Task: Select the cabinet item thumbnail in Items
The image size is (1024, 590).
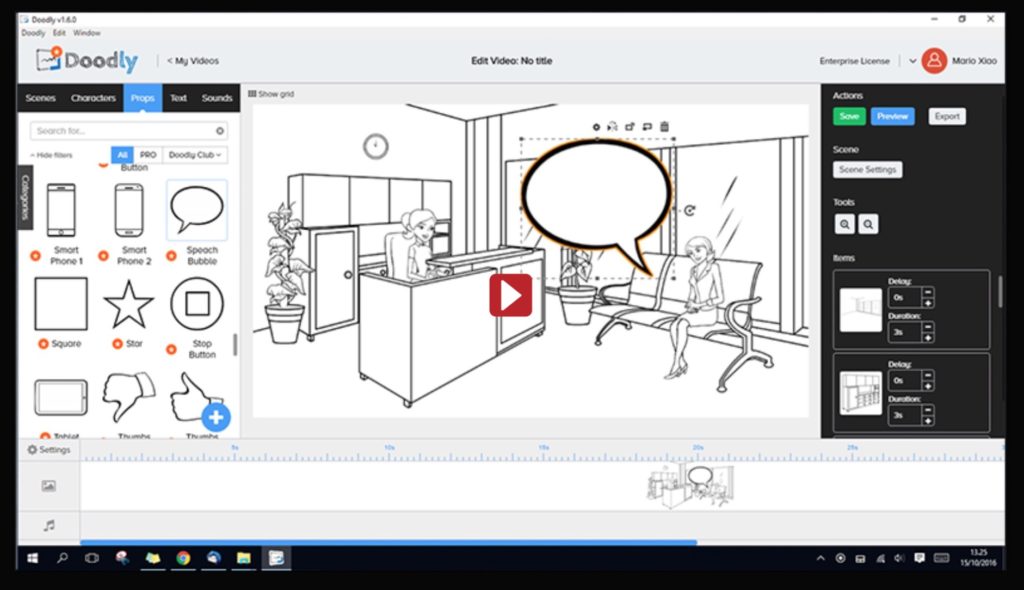Action: pyautogui.click(x=860, y=393)
